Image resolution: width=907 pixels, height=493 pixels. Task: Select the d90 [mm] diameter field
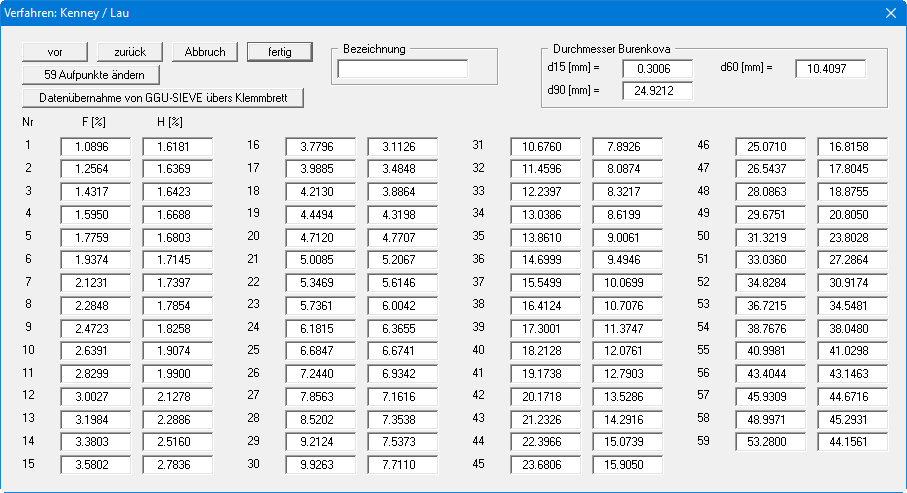(x=657, y=91)
